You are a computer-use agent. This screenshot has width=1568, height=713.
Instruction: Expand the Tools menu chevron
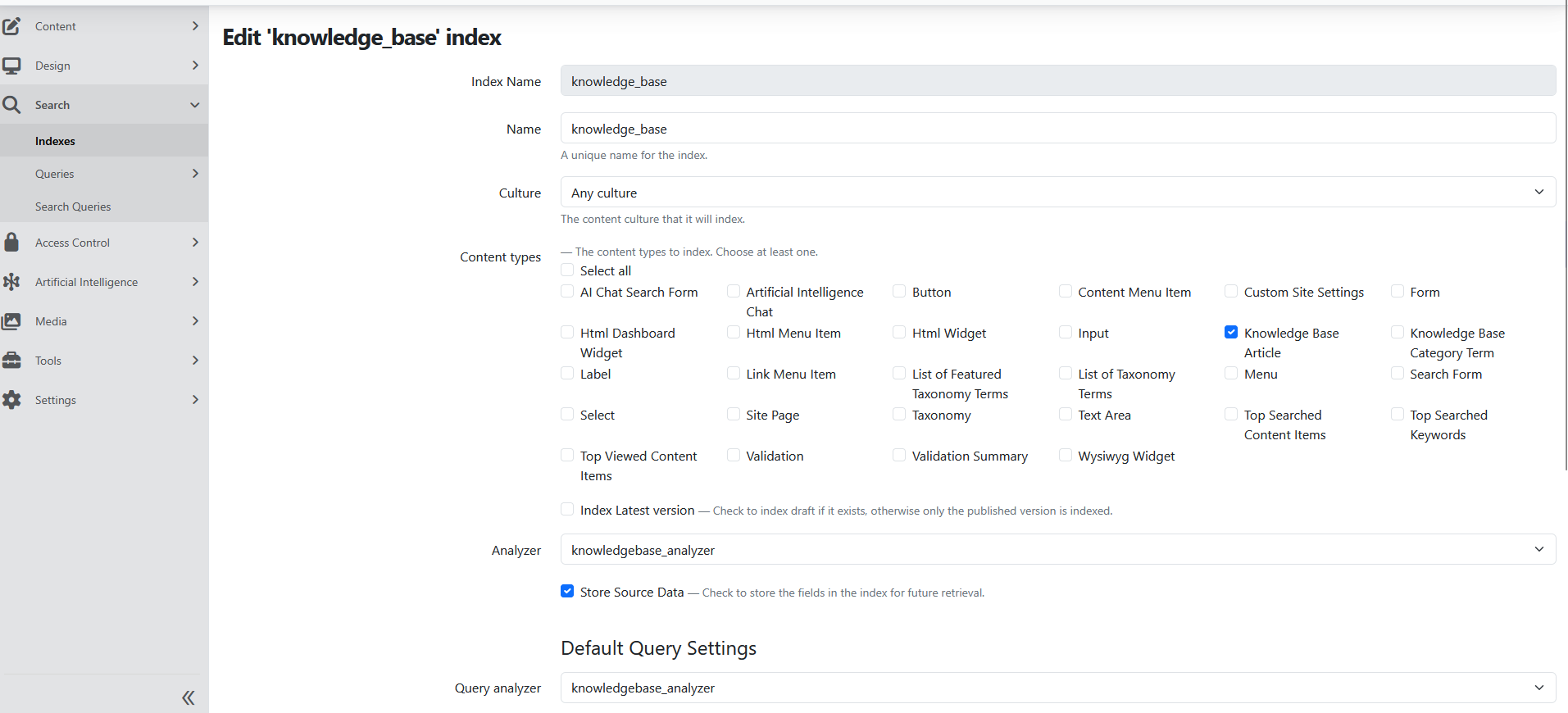(195, 361)
